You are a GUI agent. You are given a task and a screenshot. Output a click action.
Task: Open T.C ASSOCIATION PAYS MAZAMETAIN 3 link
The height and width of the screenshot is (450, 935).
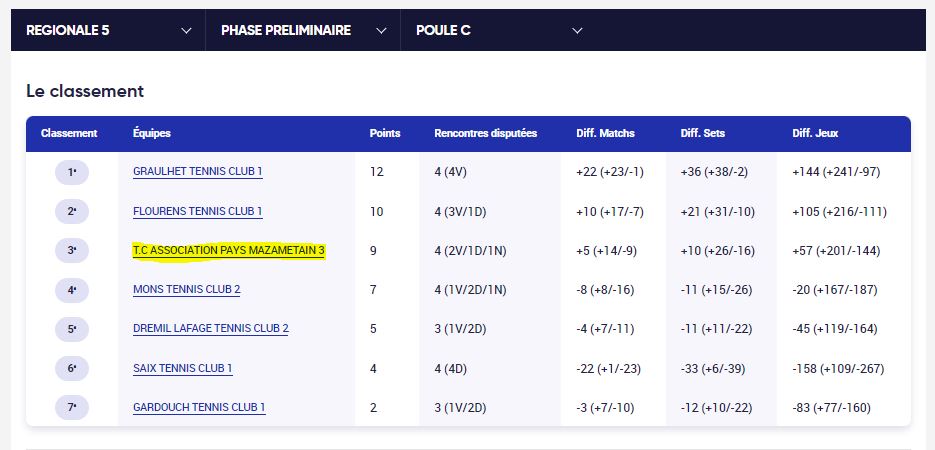pyautogui.click(x=229, y=251)
